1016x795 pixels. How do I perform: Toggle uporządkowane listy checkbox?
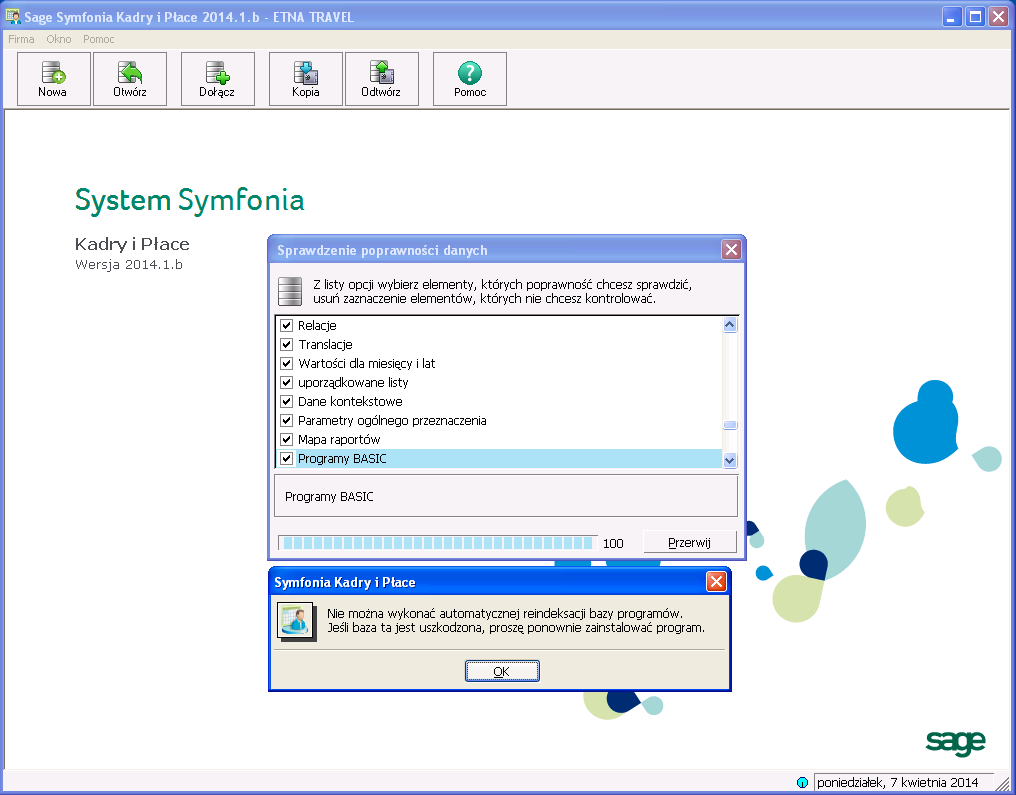click(286, 382)
